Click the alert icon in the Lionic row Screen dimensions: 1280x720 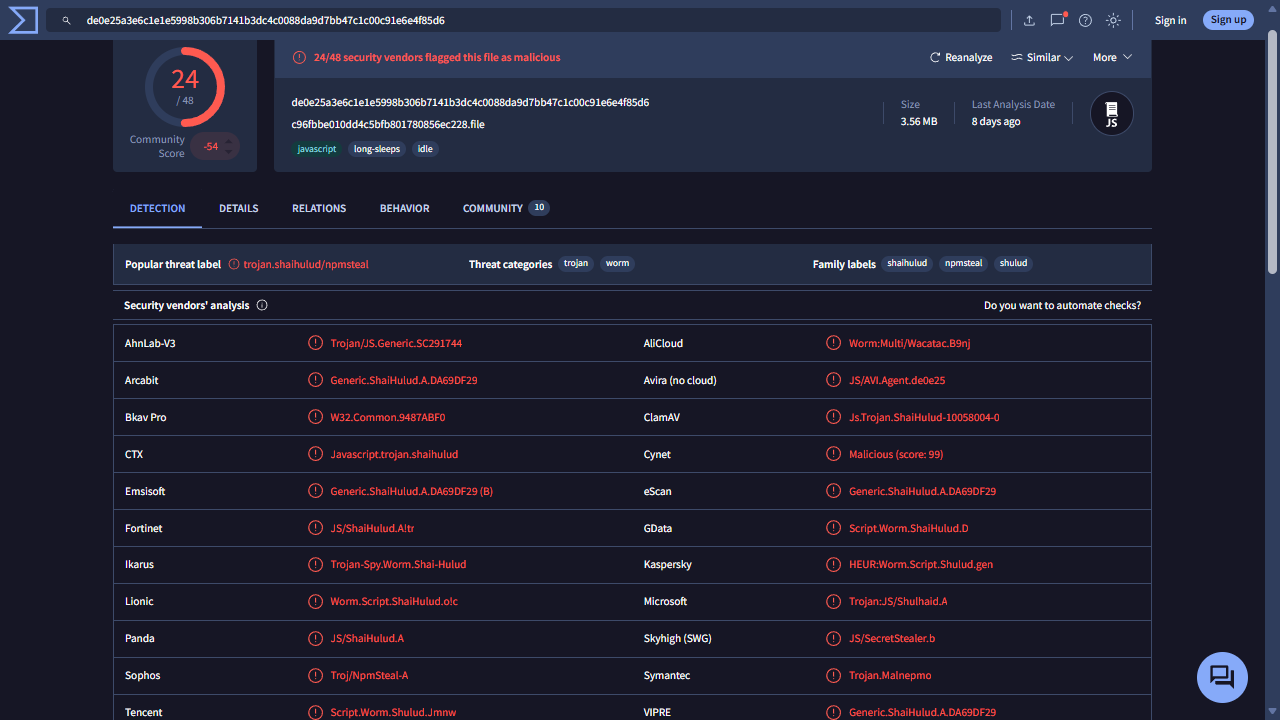315,601
